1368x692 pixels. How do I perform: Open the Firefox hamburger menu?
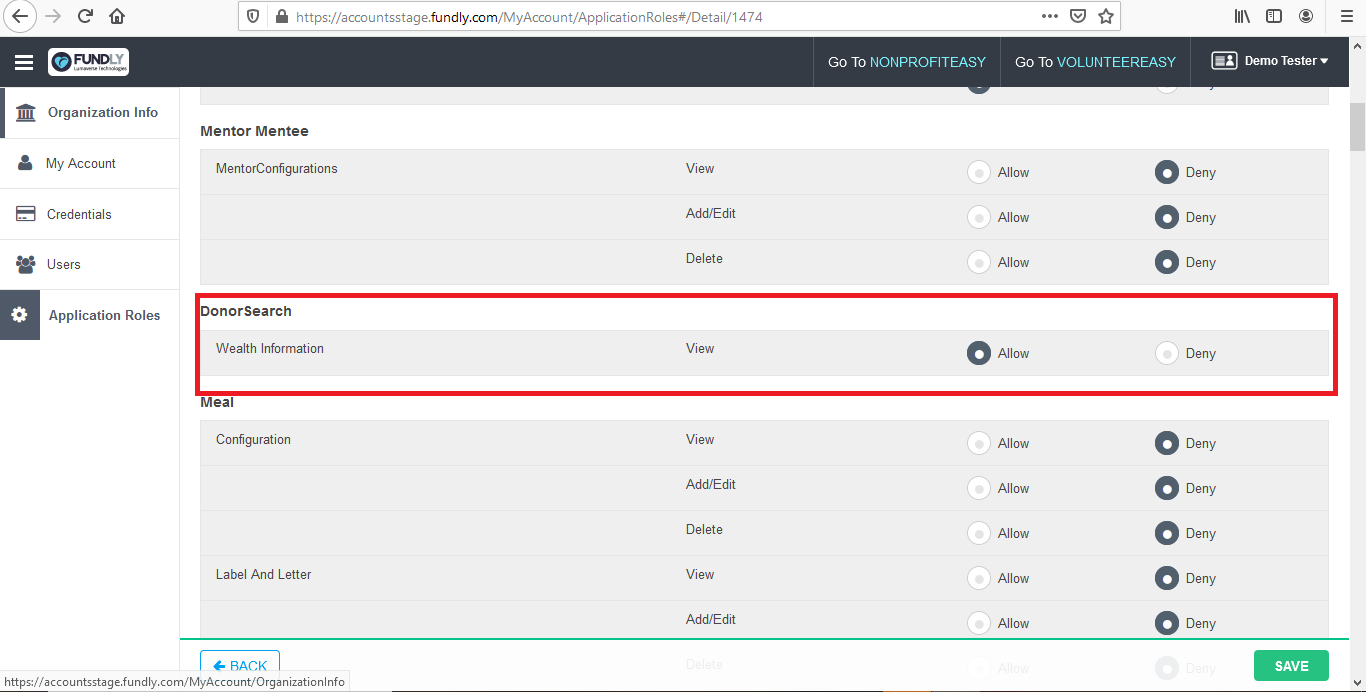[x=1346, y=16]
